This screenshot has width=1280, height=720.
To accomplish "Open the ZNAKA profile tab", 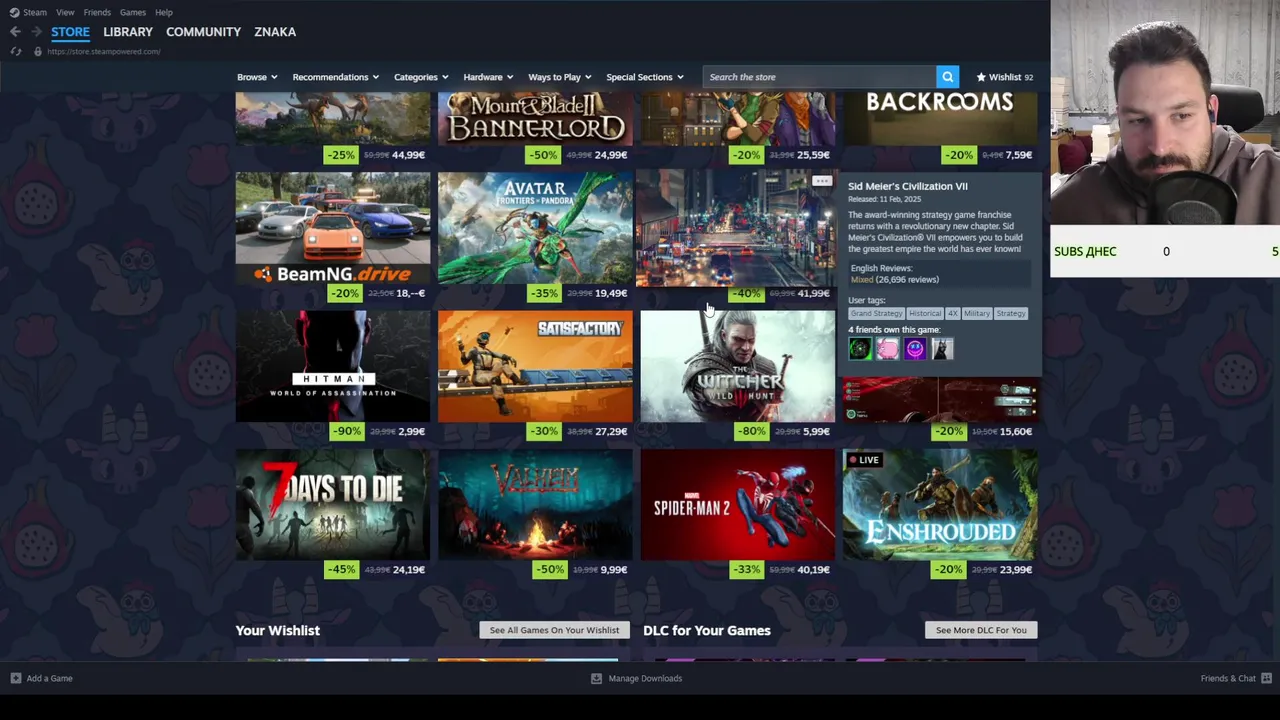I will coord(275,32).
